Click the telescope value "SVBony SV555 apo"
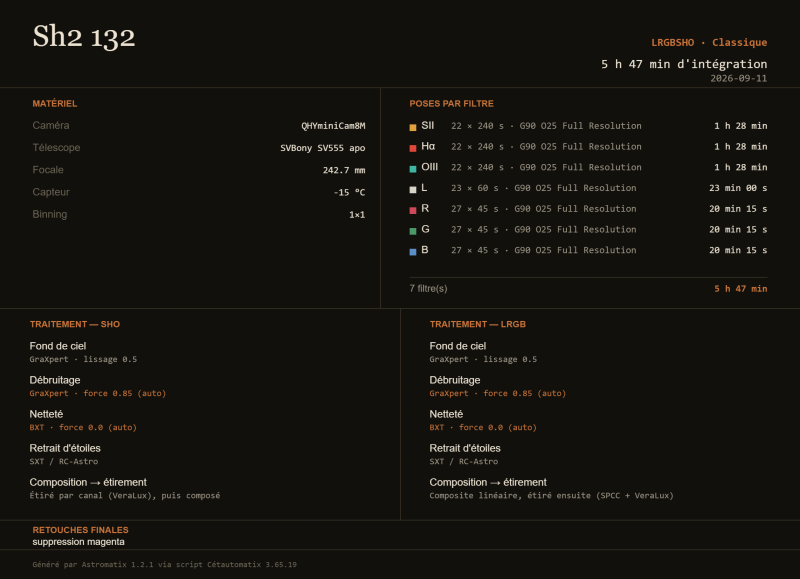This screenshot has width=800, height=579. click(x=322, y=148)
